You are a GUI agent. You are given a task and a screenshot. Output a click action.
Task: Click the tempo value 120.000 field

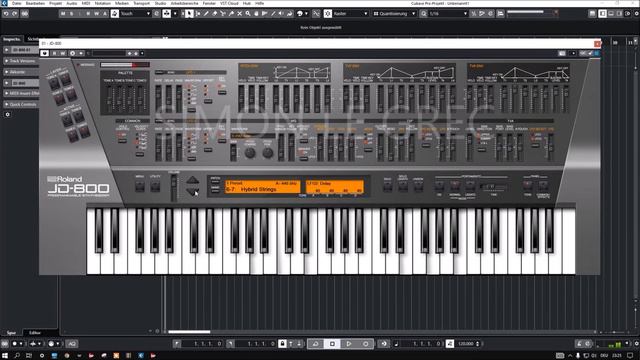pos(466,344)
